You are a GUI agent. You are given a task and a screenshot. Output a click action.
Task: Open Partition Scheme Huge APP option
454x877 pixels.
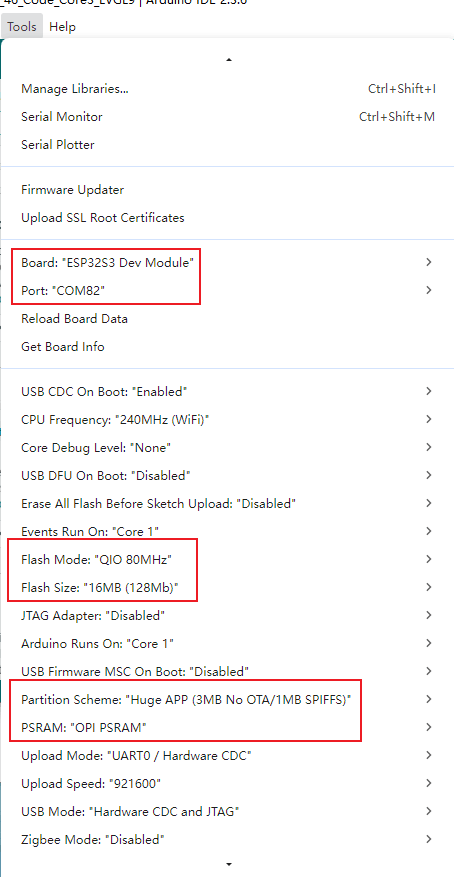pyautogui.click(x=228, y=699)
